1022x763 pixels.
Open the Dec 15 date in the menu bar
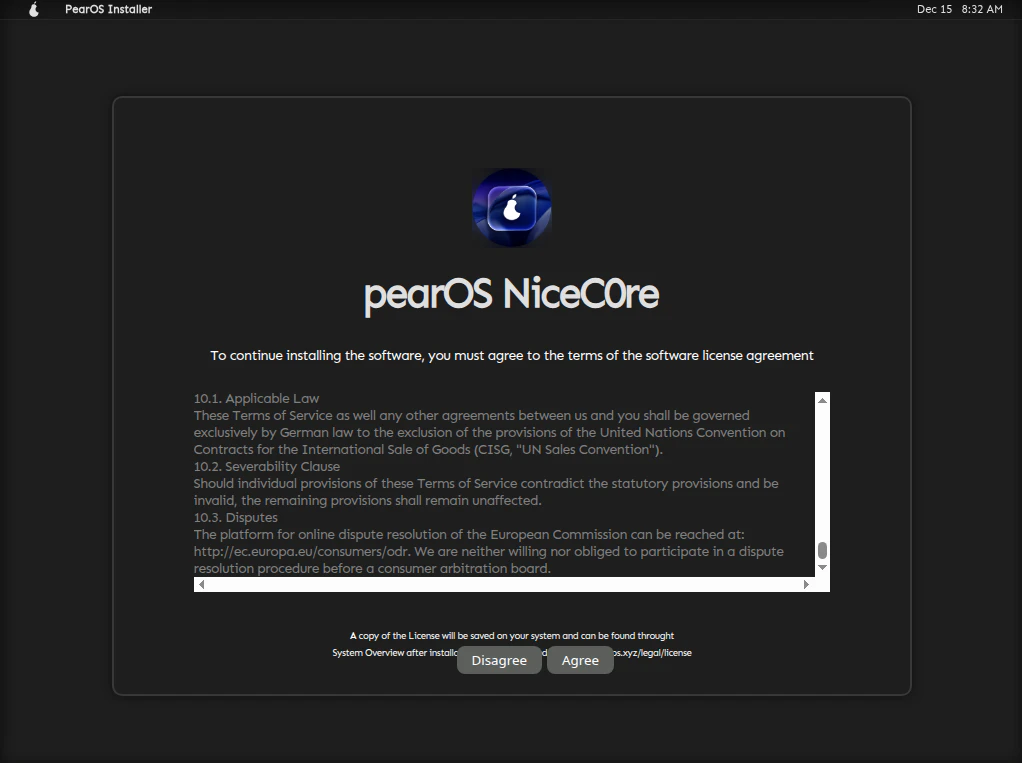[x=934, y=9]
